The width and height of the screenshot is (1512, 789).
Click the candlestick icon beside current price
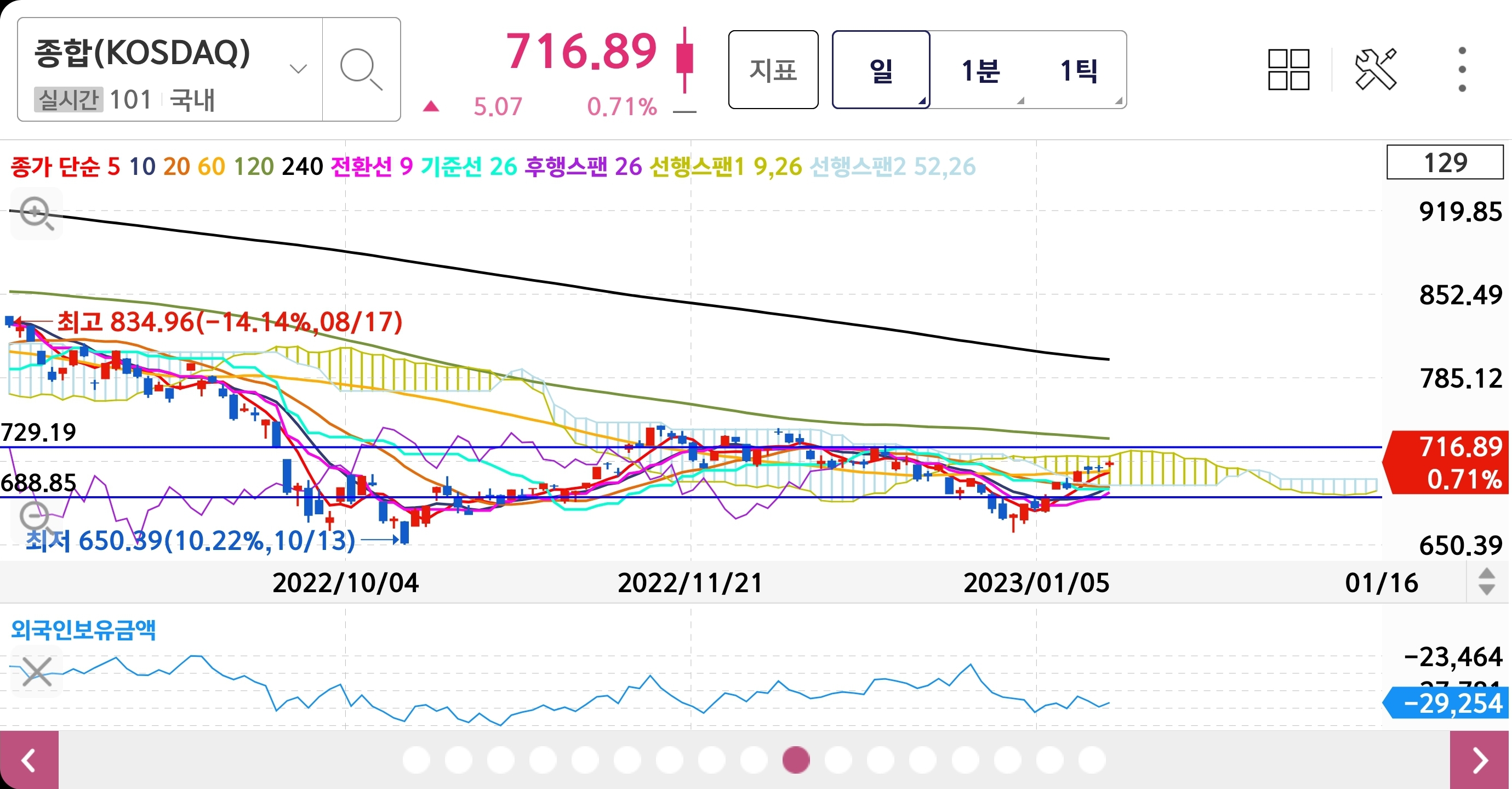[x=684, y=59]
